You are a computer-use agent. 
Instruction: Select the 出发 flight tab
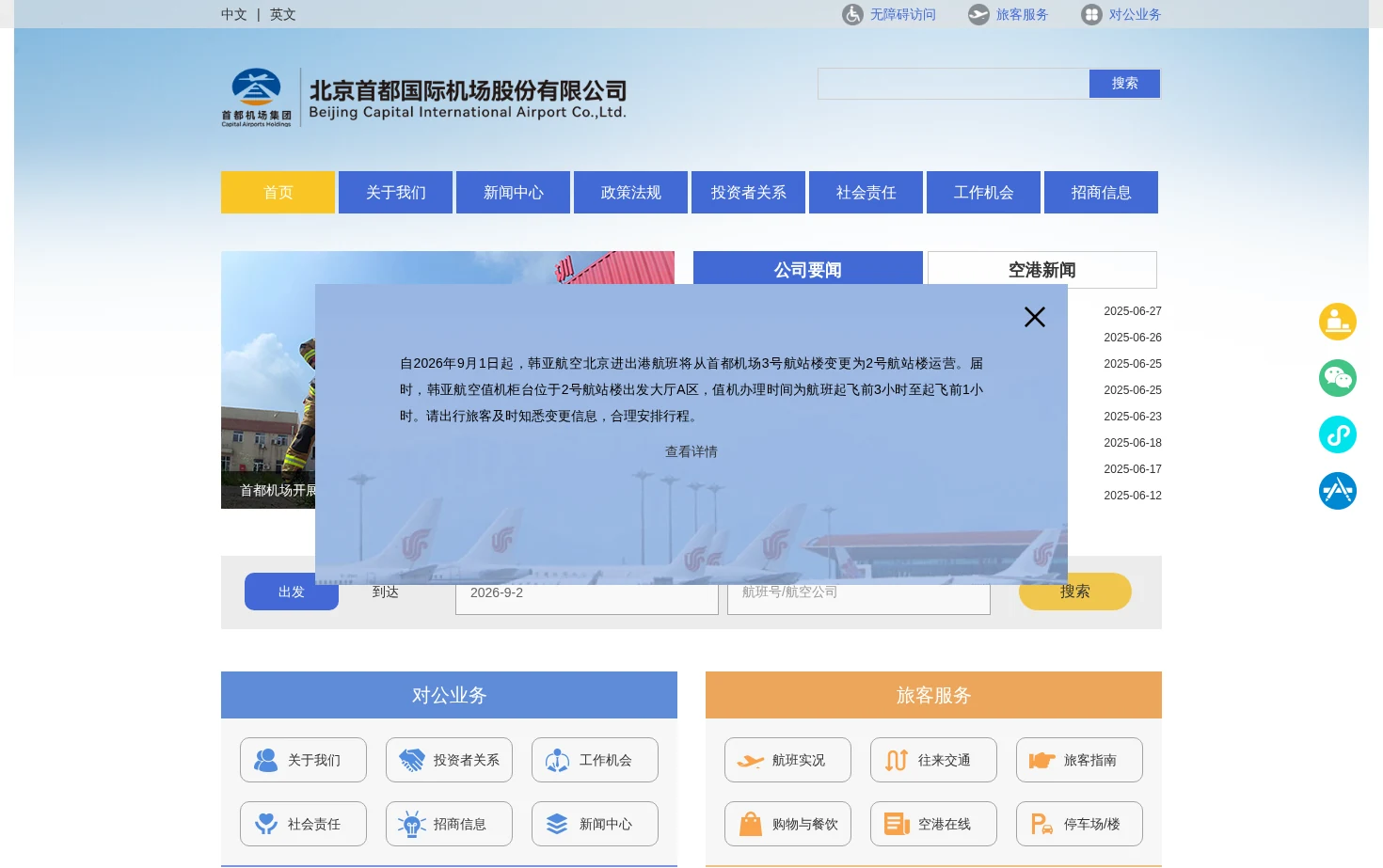click(292, 592)
